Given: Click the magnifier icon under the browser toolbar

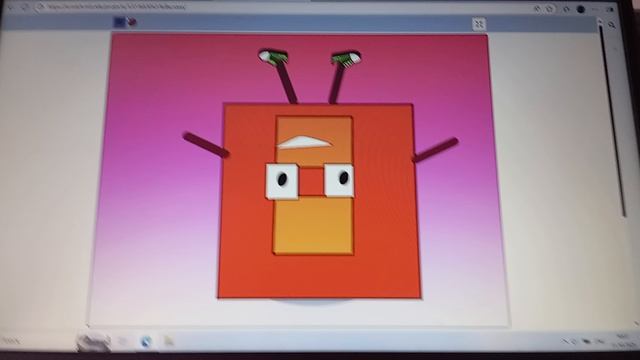Looking at the screenshot, I should (x=611, y=25).
